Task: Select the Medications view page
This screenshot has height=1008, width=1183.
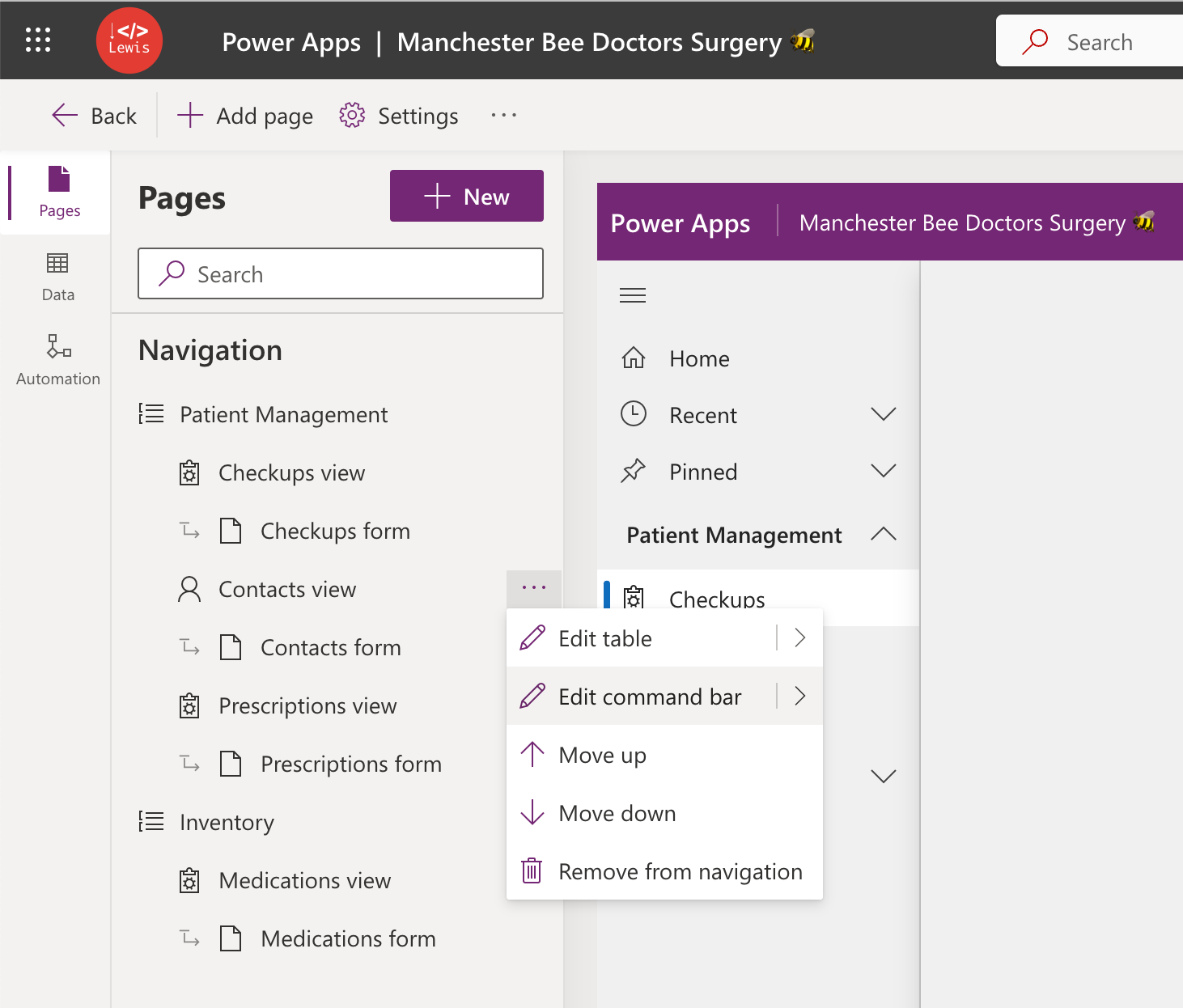Action: (304, 880)
